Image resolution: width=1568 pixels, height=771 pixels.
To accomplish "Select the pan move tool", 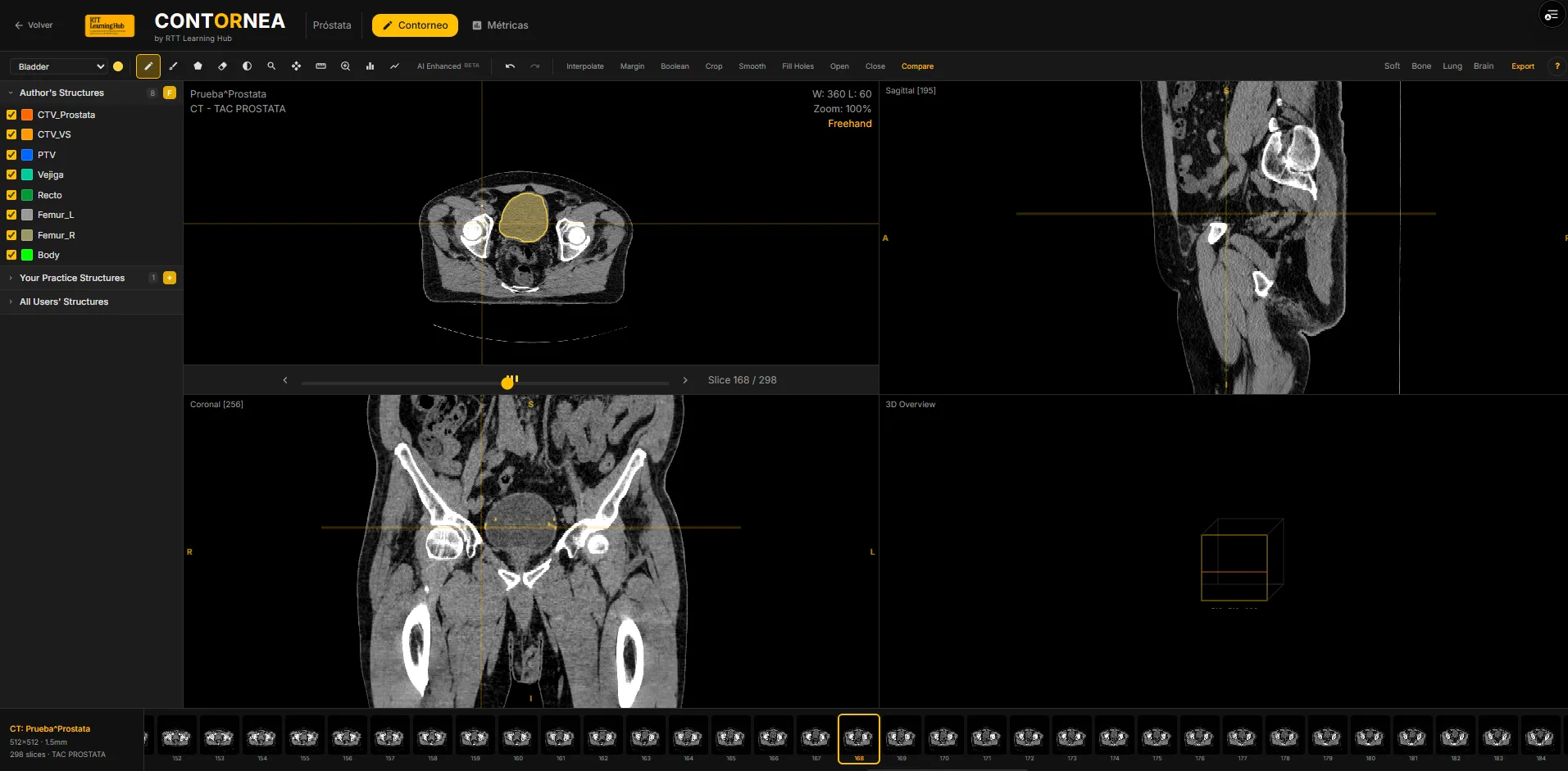I will pos(296,66).
